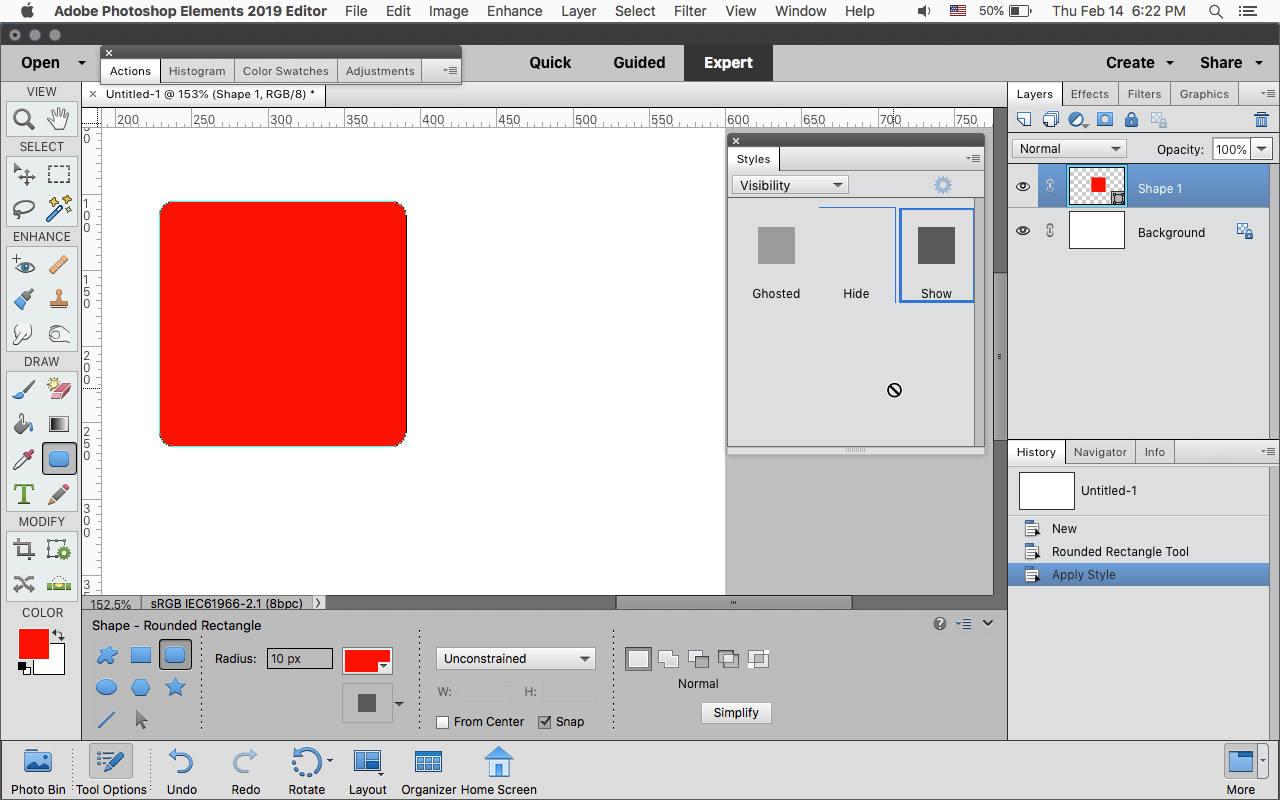Pick the Horizontal Type tool
This screenshot has width=1280, height=800.
coord(24,494)
